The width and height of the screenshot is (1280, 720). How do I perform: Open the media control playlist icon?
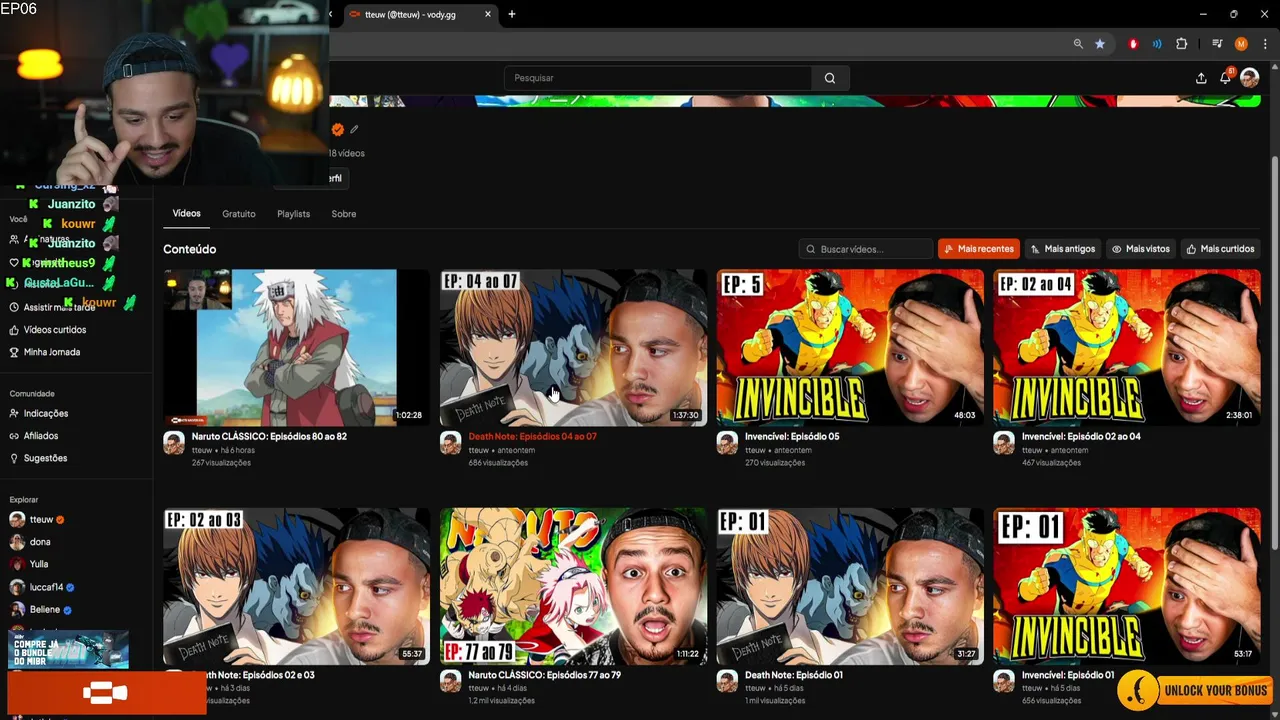1217,44
